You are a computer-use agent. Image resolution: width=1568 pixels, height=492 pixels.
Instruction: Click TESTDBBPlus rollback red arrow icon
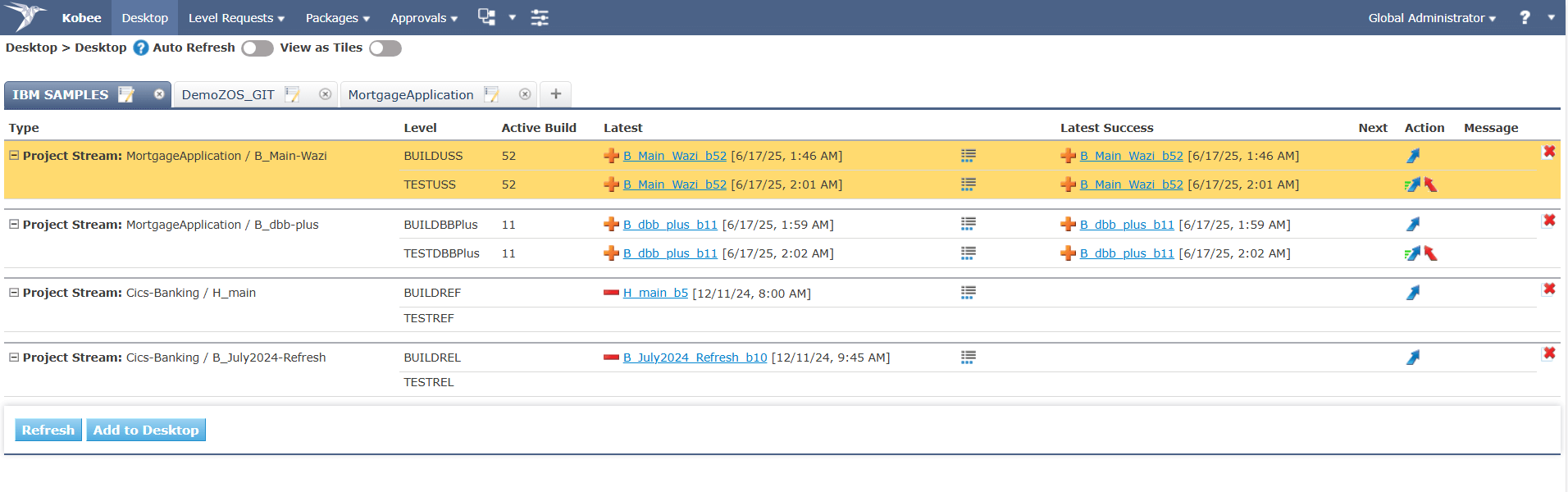point(1431,253)
